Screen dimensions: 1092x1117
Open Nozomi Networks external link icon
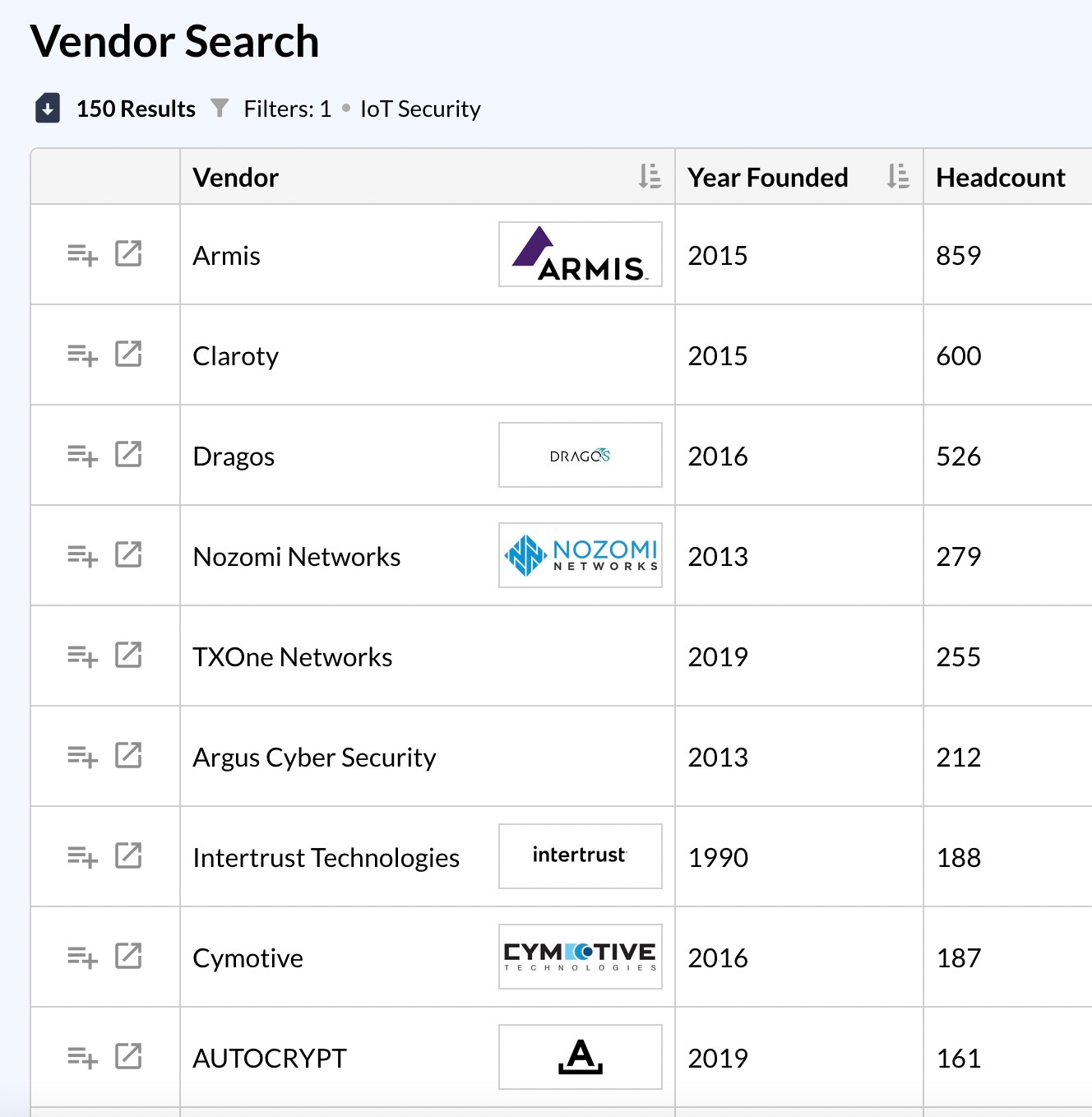(x=128, y=554)
